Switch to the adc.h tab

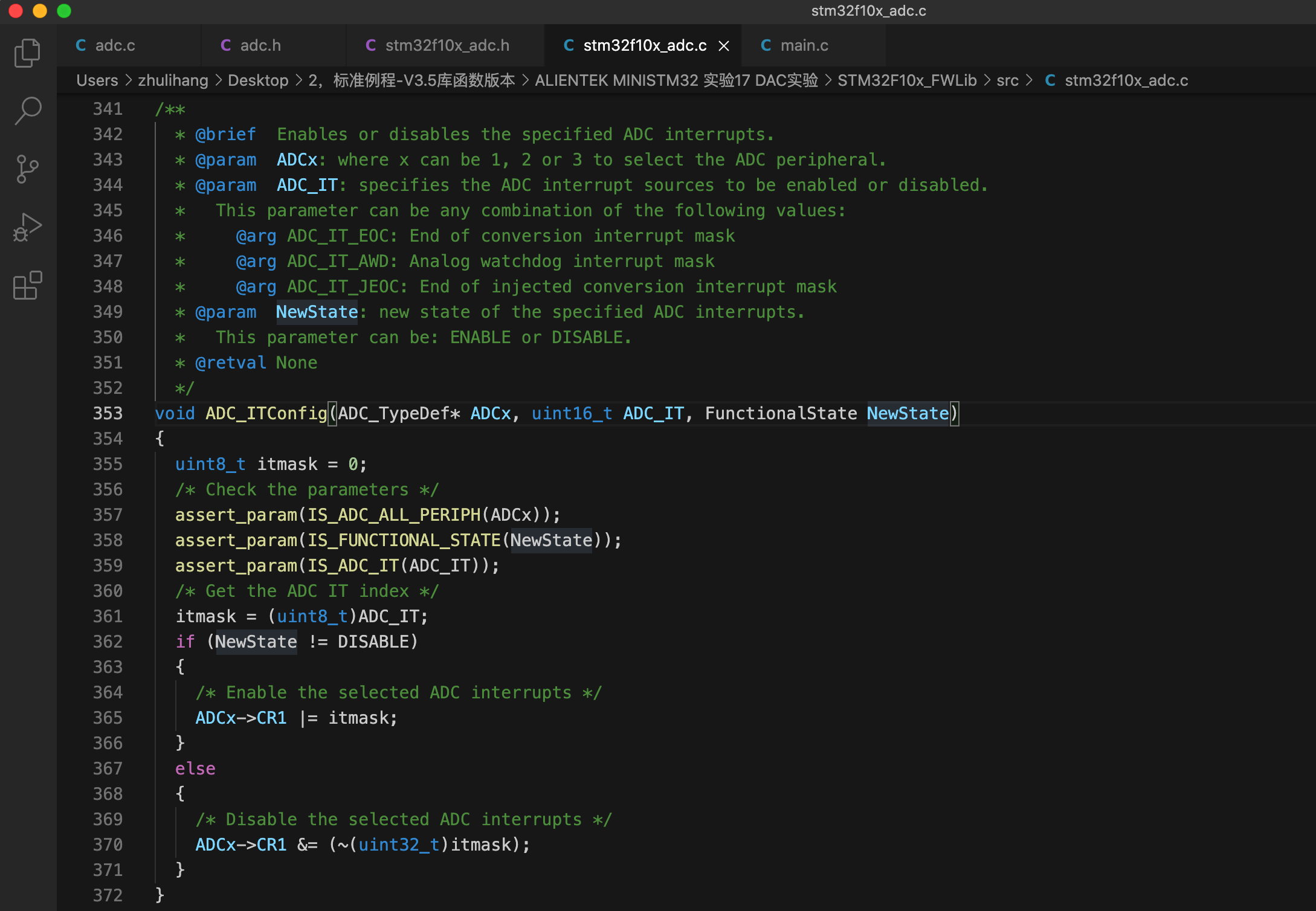260,46
